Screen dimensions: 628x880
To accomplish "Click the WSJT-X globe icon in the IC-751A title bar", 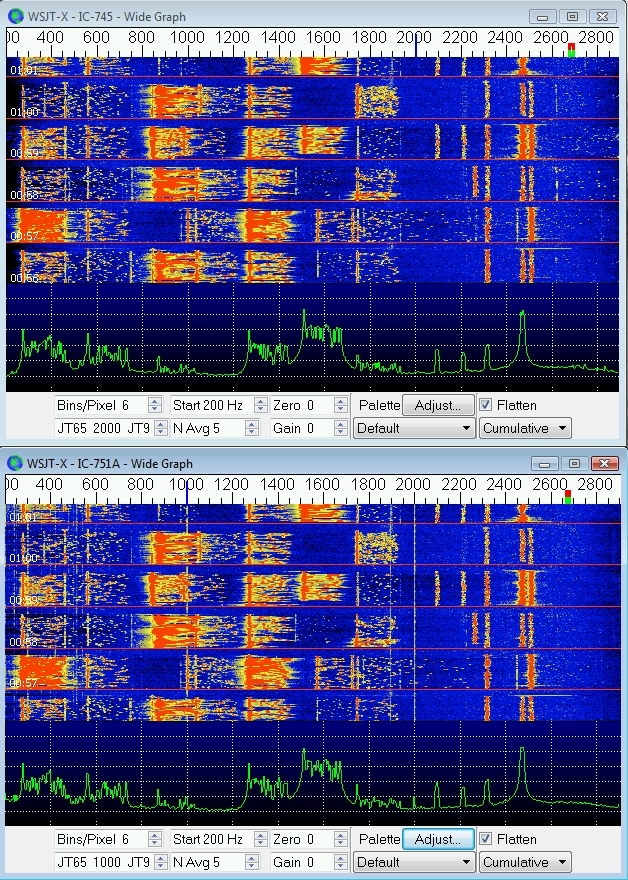I will point(15,463).
